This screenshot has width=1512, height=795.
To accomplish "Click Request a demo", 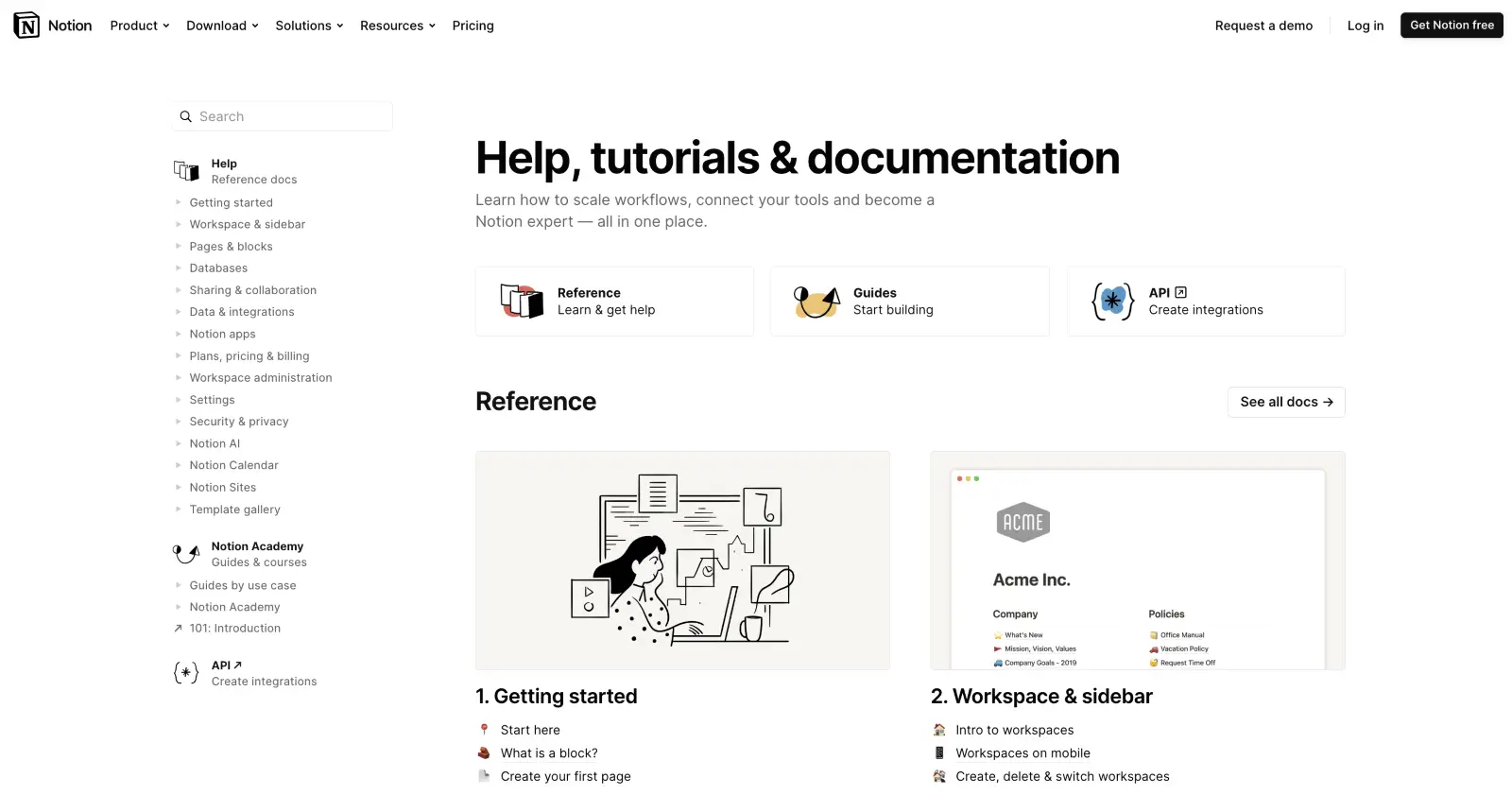I will point(1263,26).
